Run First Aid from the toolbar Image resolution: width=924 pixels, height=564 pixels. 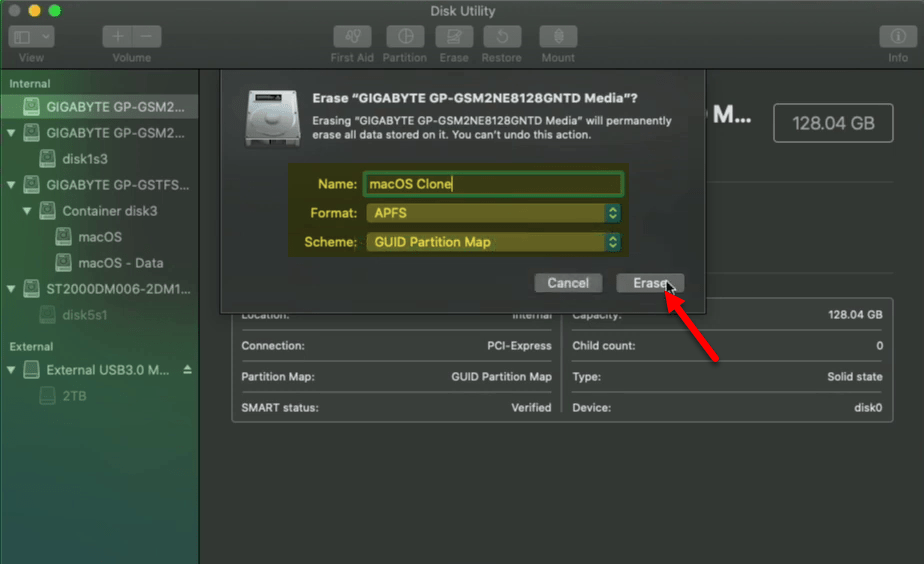tap(352, 37)
